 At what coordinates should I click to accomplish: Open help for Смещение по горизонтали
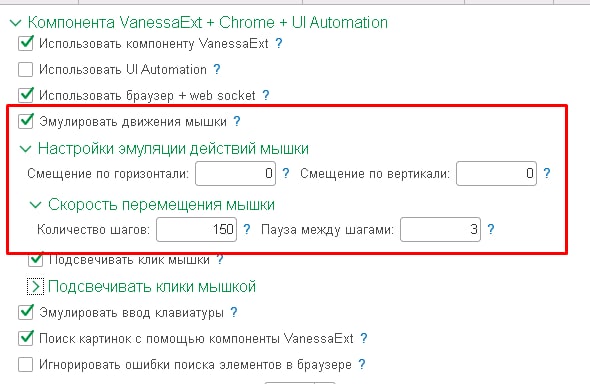pyautogui.click(x=286, y=173)
